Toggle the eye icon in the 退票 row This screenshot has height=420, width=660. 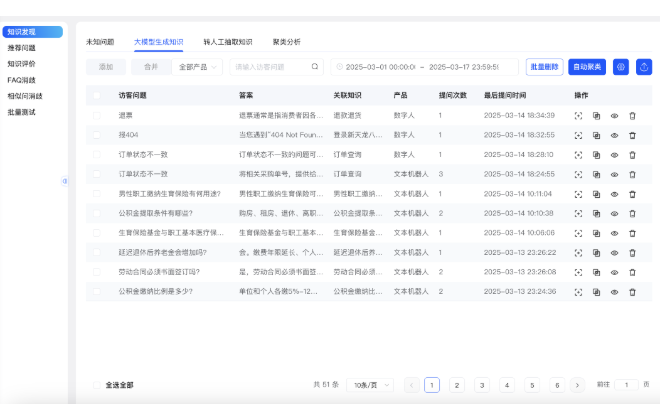coord(614,116)
